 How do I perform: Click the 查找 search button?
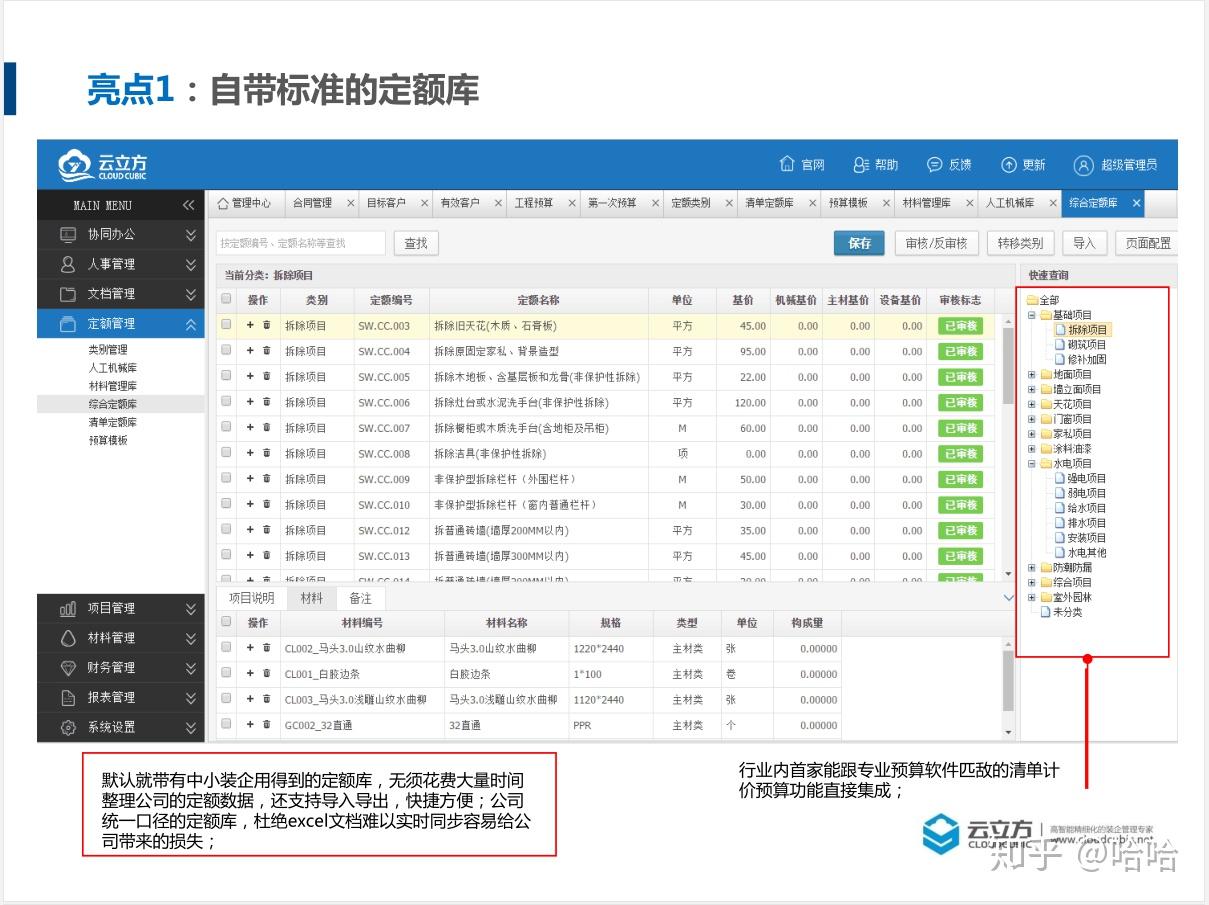point(416,243)
